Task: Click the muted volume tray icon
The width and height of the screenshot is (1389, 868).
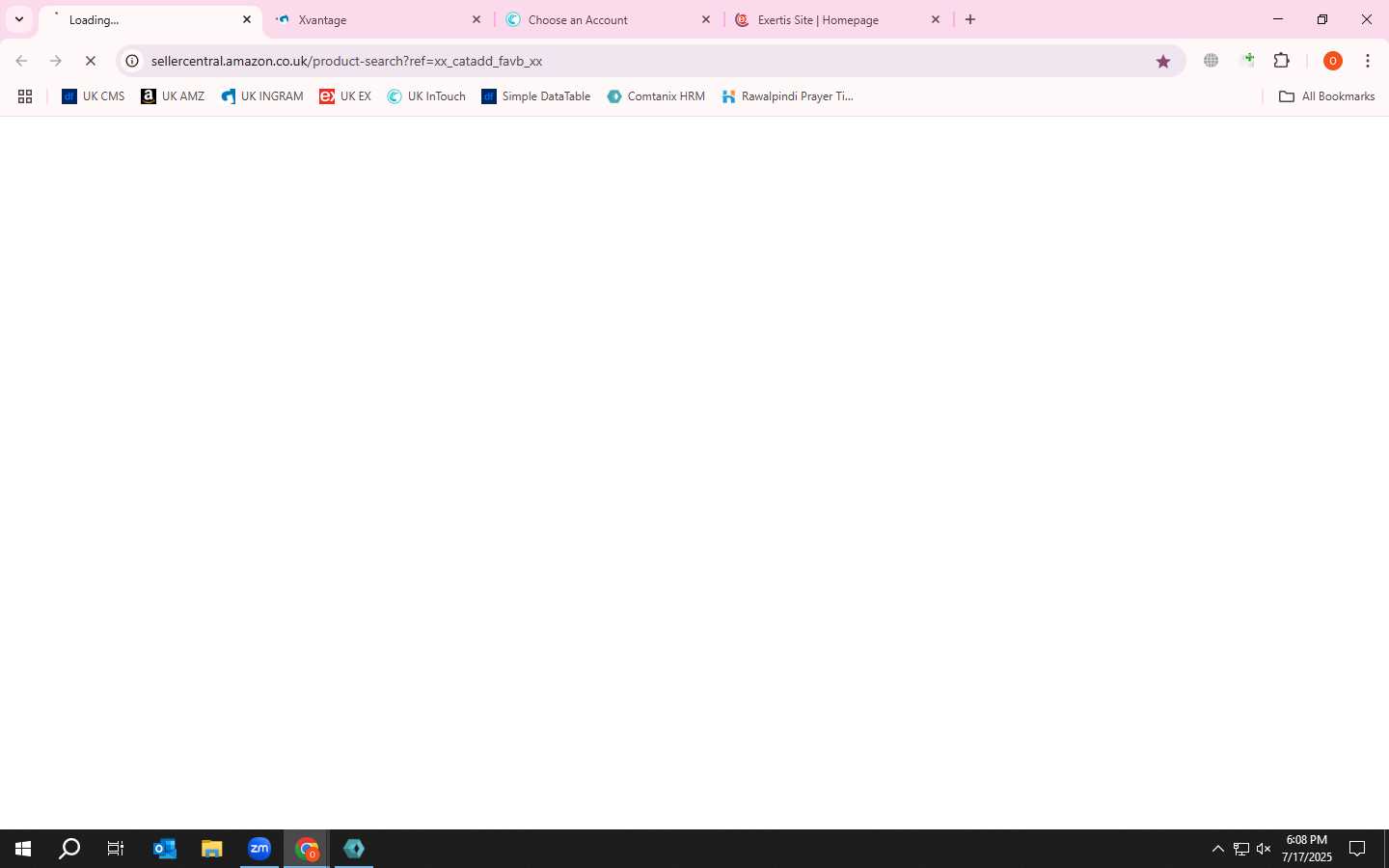Action: point(1264,849)
